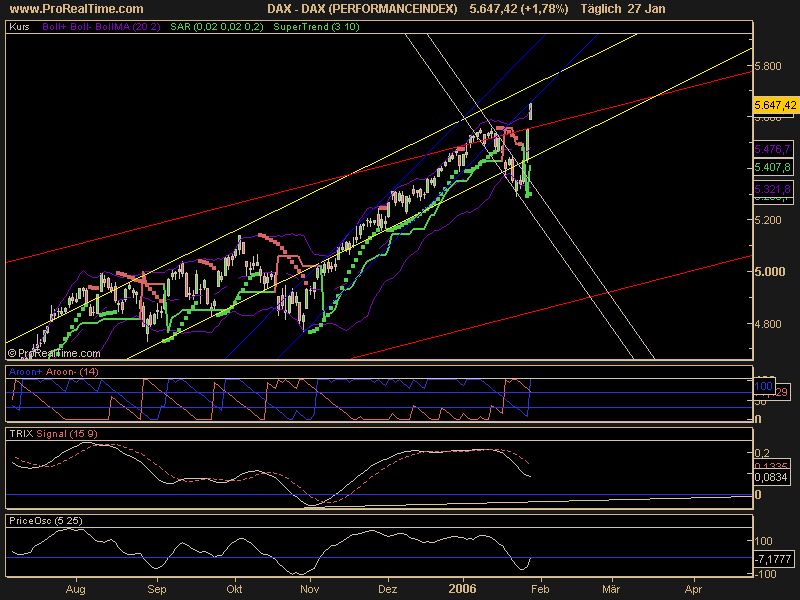Click the 5.647,42 (+1,78%) quote in header

(x=518, y=9)
